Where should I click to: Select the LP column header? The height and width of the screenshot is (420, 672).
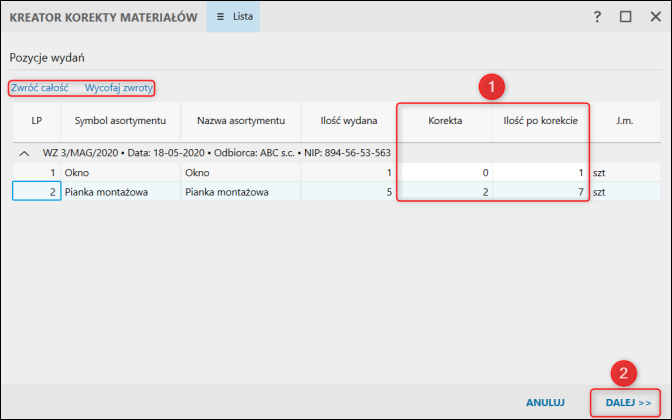click(x=36, y=121)
